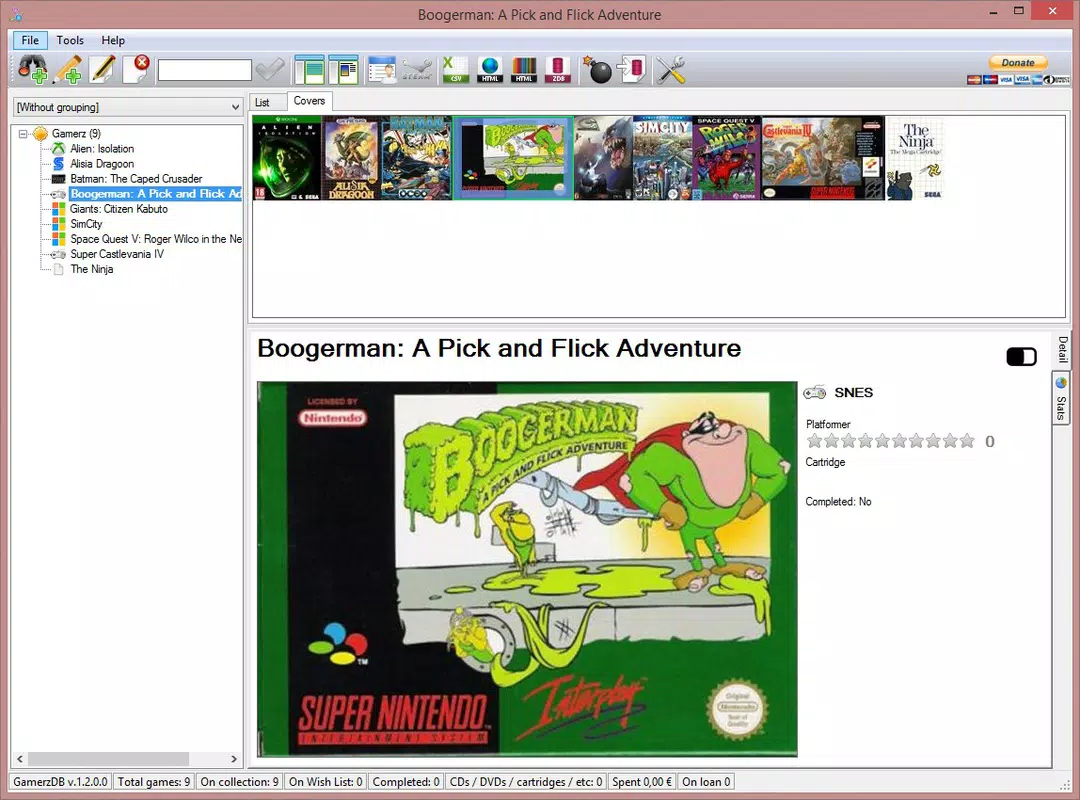
Task: Export to HTML globe icon
Action: point(490,70)
